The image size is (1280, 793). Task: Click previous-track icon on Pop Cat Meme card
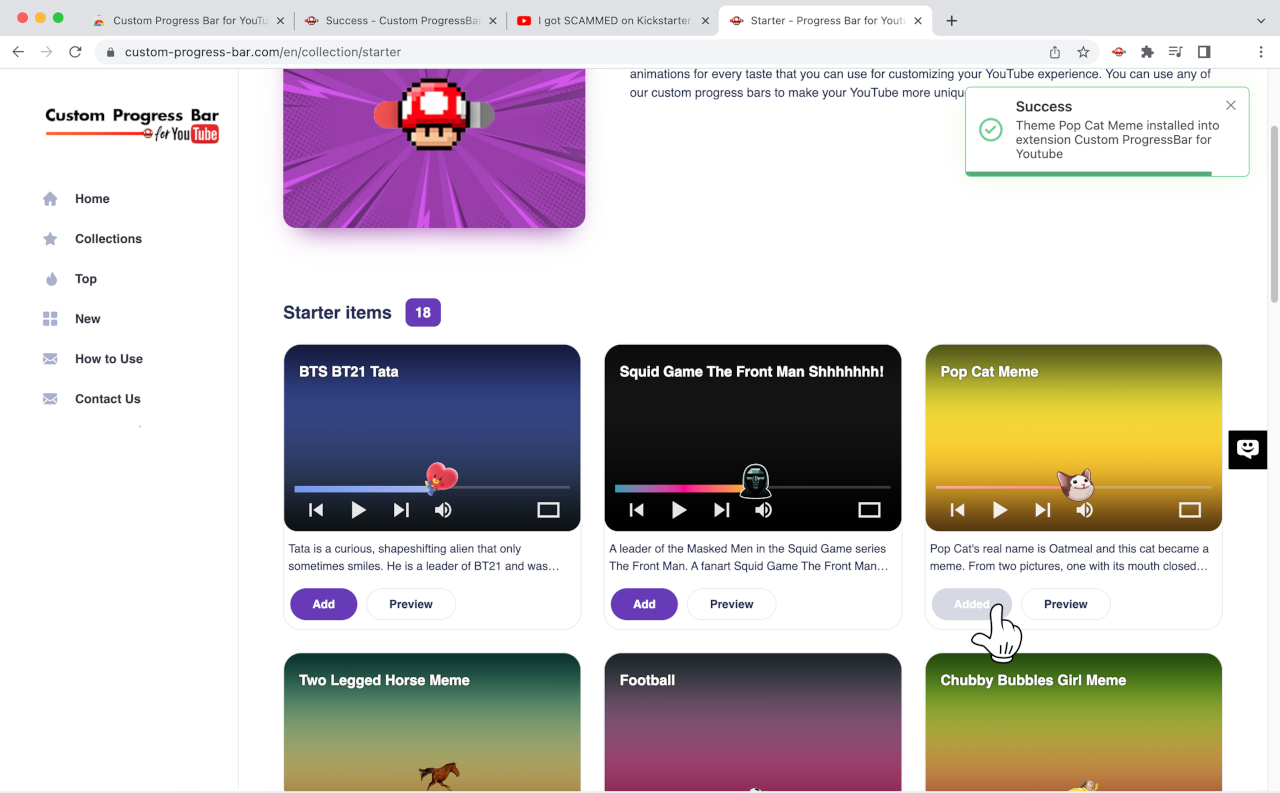pos(957,510)
